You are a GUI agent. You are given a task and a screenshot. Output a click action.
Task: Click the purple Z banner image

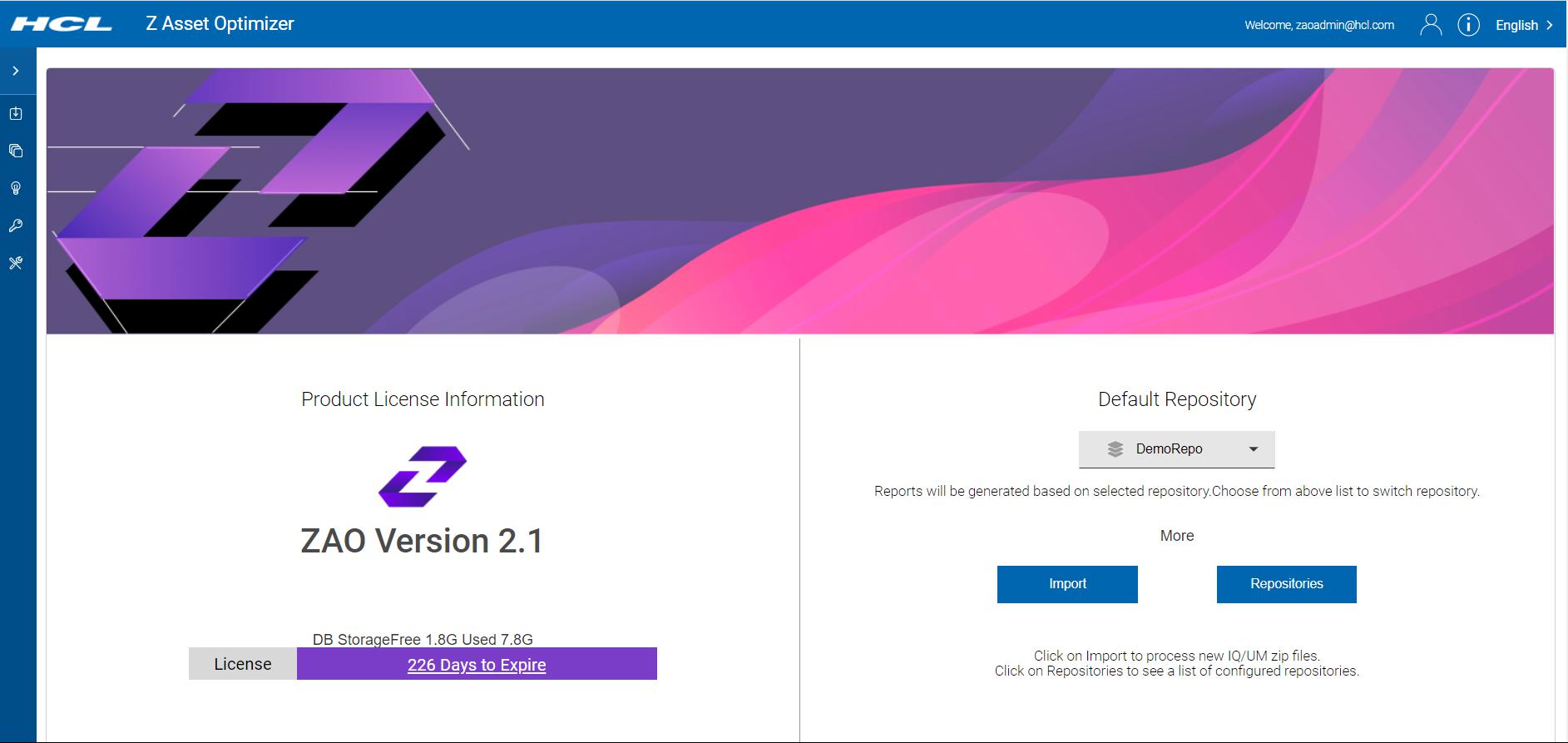(x=800, y=201)
